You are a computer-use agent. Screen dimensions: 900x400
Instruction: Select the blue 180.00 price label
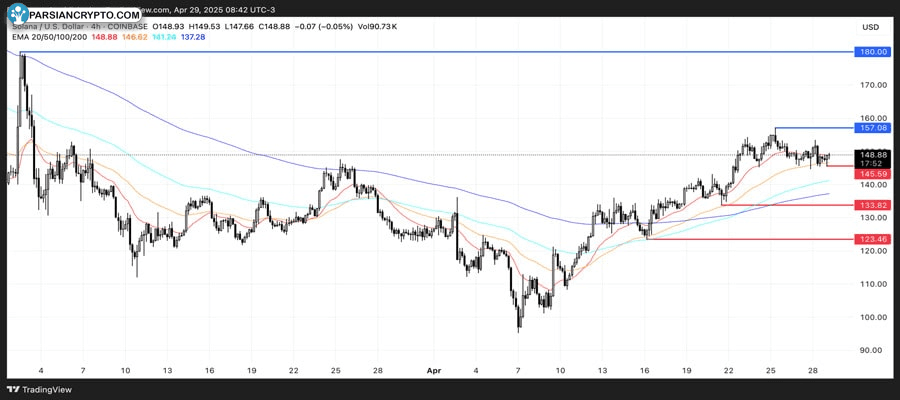[x=872, y=52]
